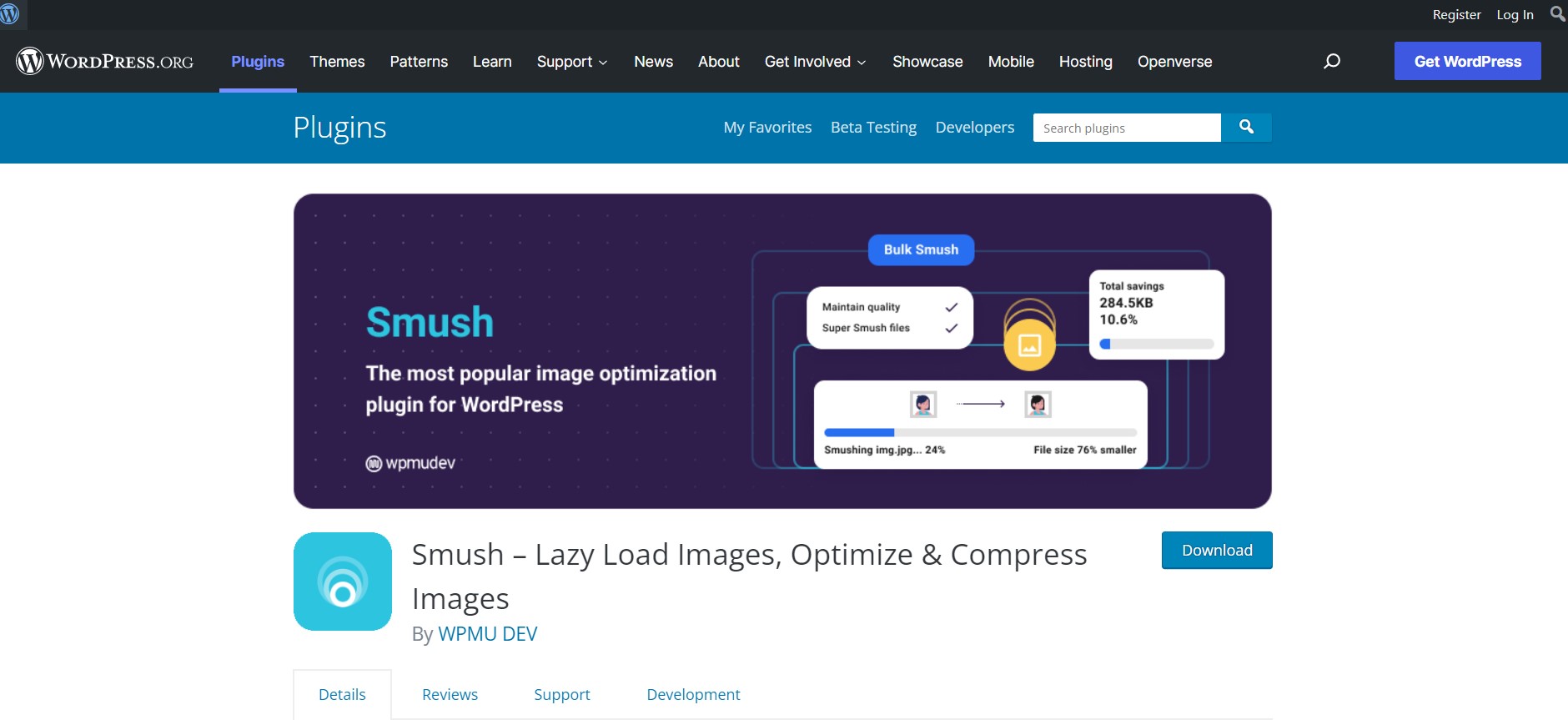The image size is (1568, 720).
Task: Click the yellow image icon in banner
Action: [x=1029, y=345]
